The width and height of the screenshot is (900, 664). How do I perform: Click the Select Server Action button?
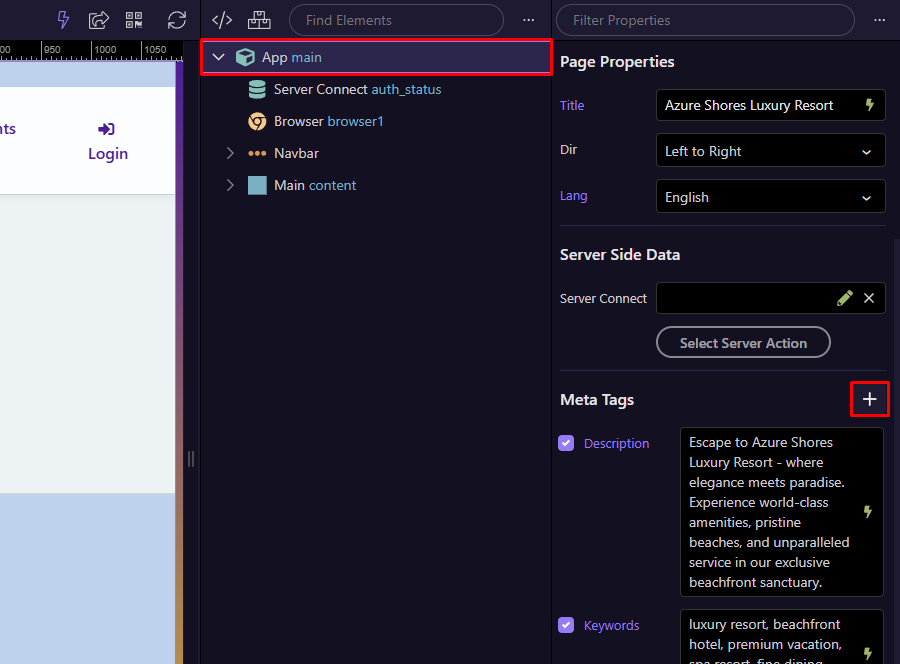point(743,343)
